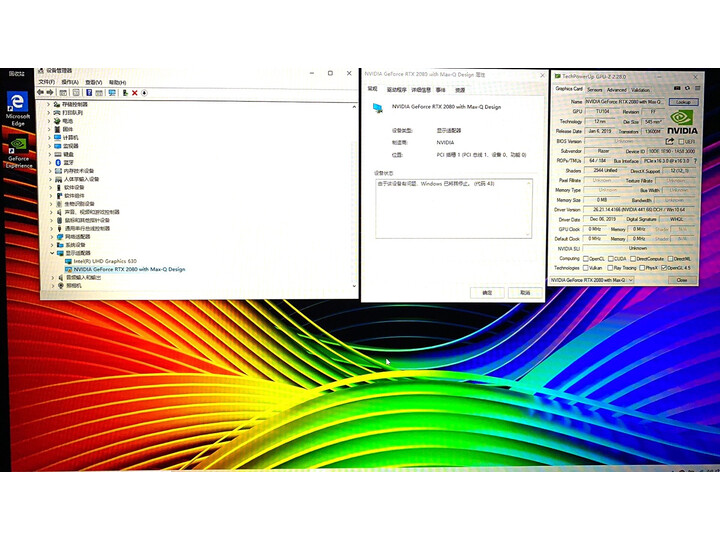Select the Bluetooth (蓝牙) device category
This screenshot has width=720, height=540.
[63, 163]
